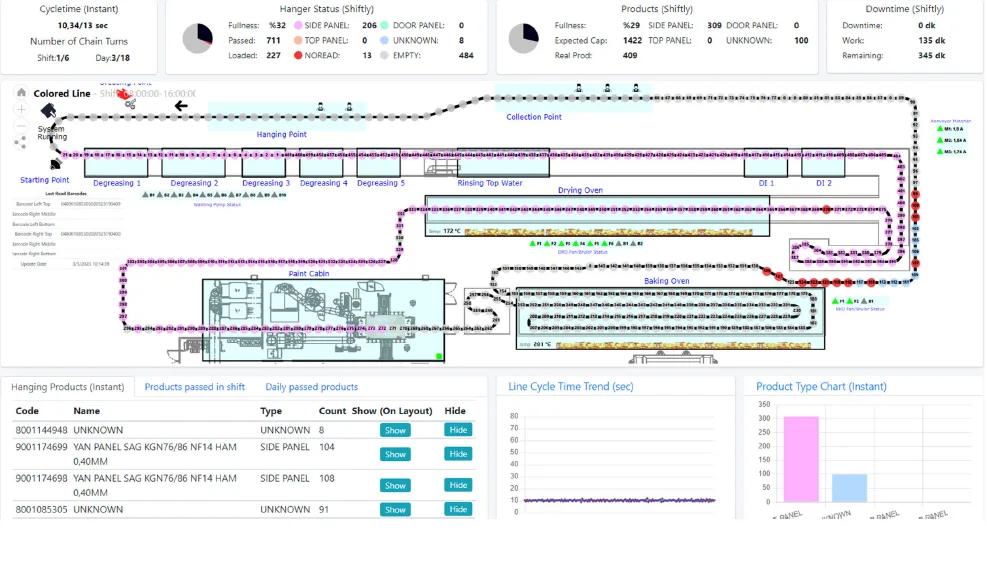Screen dimensions: 987x567
Task: Click the Starting Point label
Action: pyautogui.click(x=44, y=180)
